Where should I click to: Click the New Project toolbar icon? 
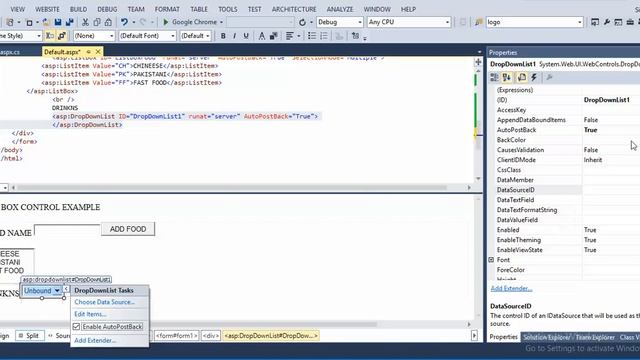[11, 22]
